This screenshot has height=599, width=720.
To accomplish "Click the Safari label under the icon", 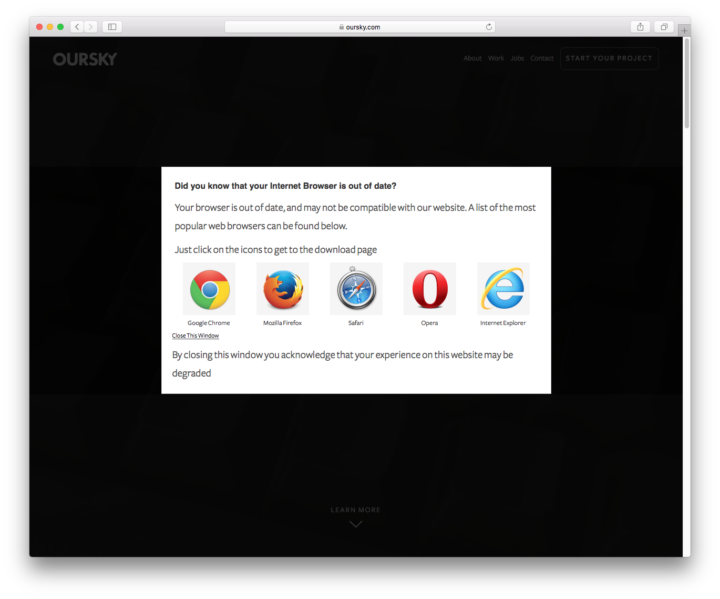I will click(356, 323).
